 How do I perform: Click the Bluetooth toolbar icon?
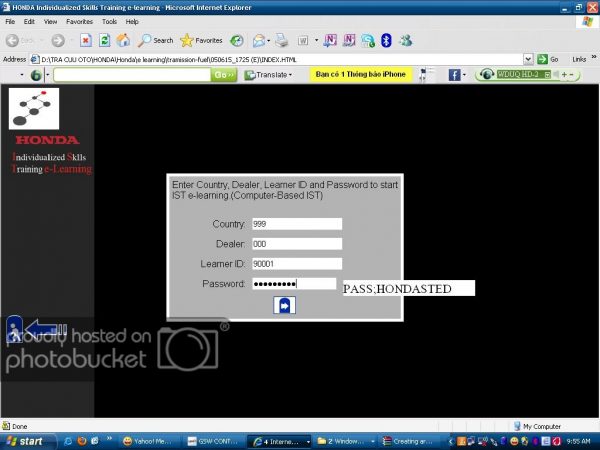(x=386, y=40)
